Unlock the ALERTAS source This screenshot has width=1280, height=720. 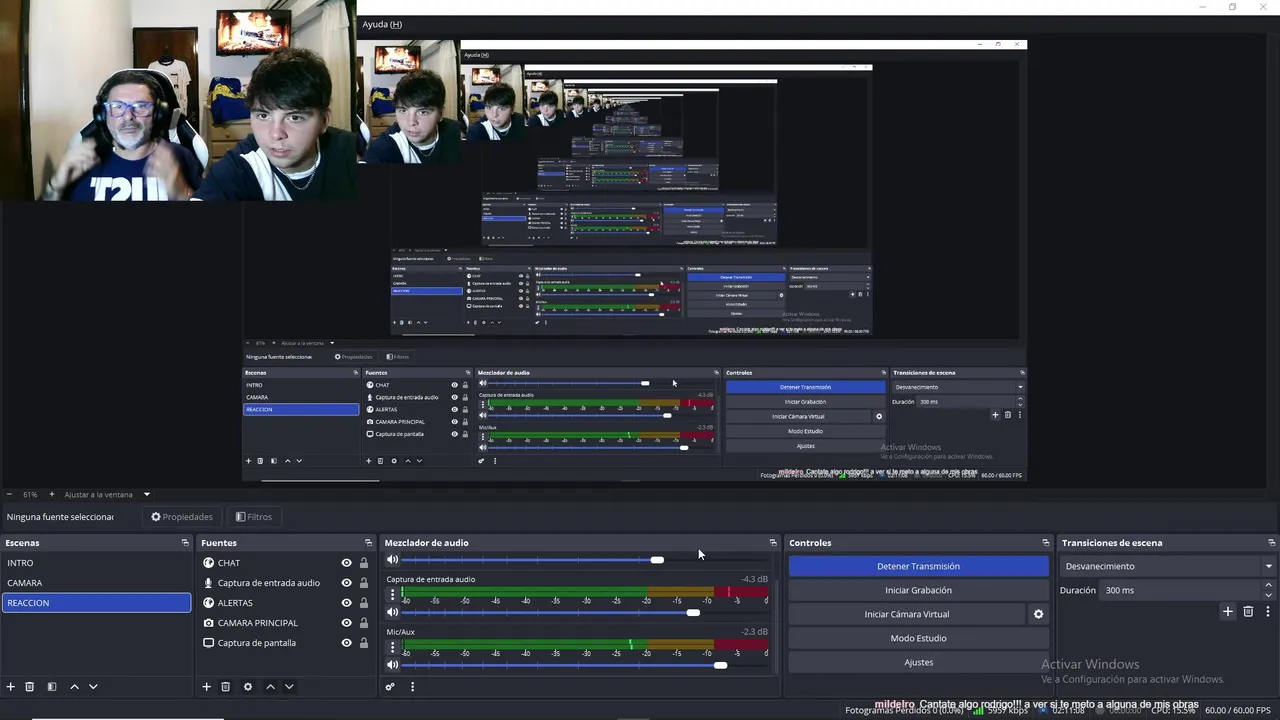[x=364, y=603]
